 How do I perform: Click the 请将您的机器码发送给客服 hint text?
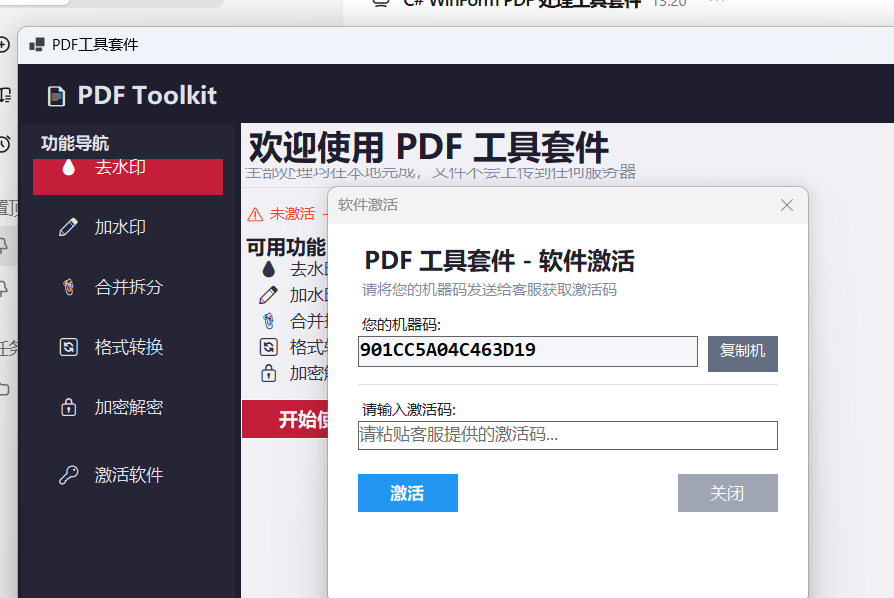coord(489,290)
